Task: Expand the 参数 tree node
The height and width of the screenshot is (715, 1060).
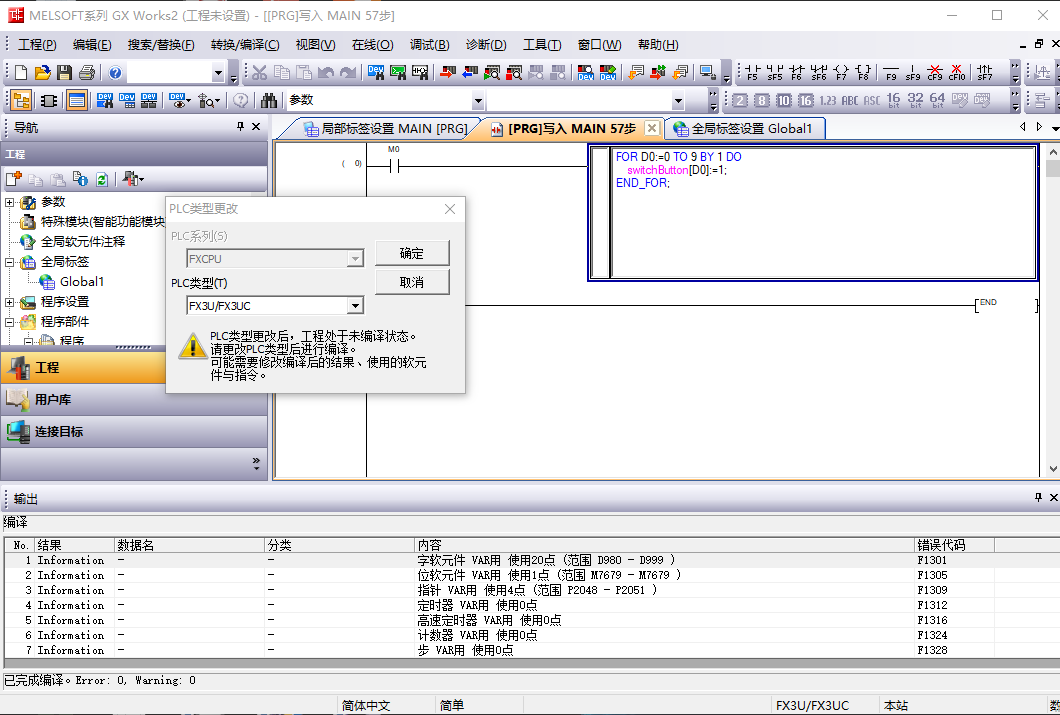Action: click(10, 202)
